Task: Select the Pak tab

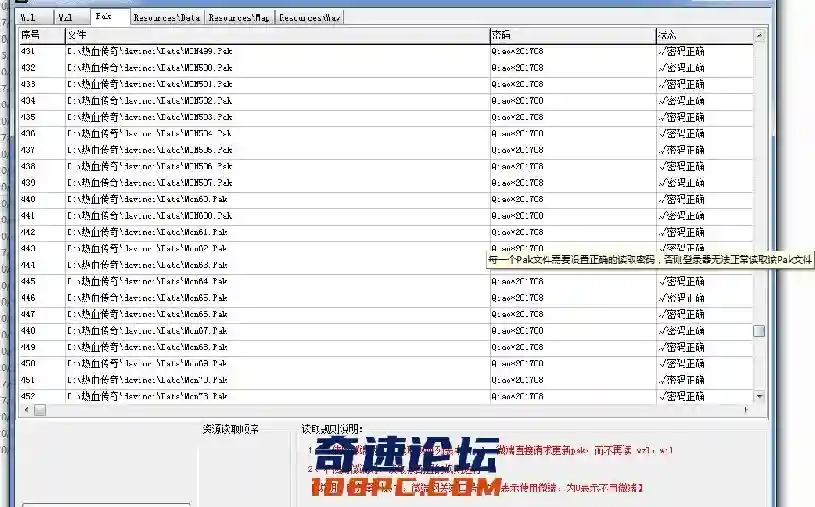Action: tap(110, 16)
